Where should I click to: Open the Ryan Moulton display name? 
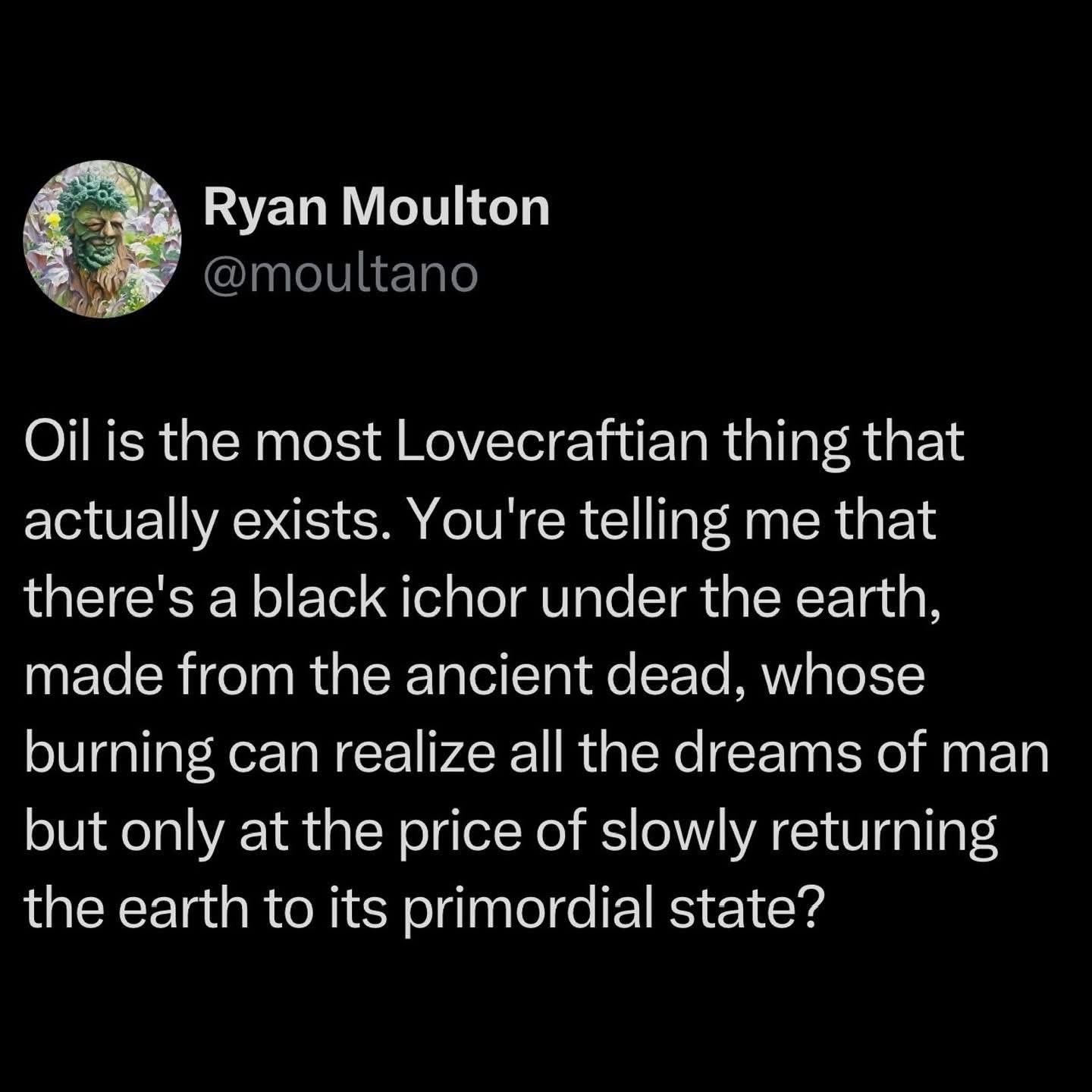376,207
